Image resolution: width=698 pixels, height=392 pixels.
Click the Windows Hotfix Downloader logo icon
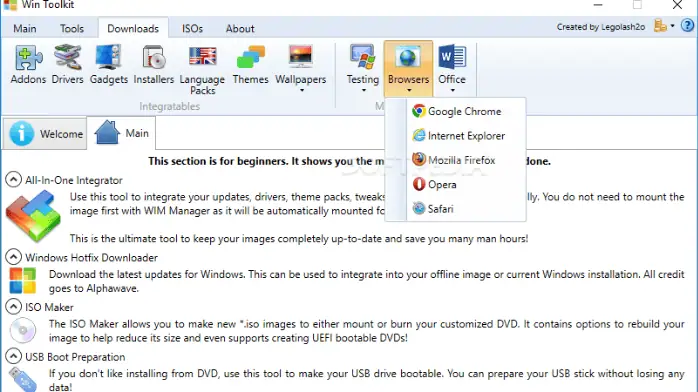(x=23, y=280)
